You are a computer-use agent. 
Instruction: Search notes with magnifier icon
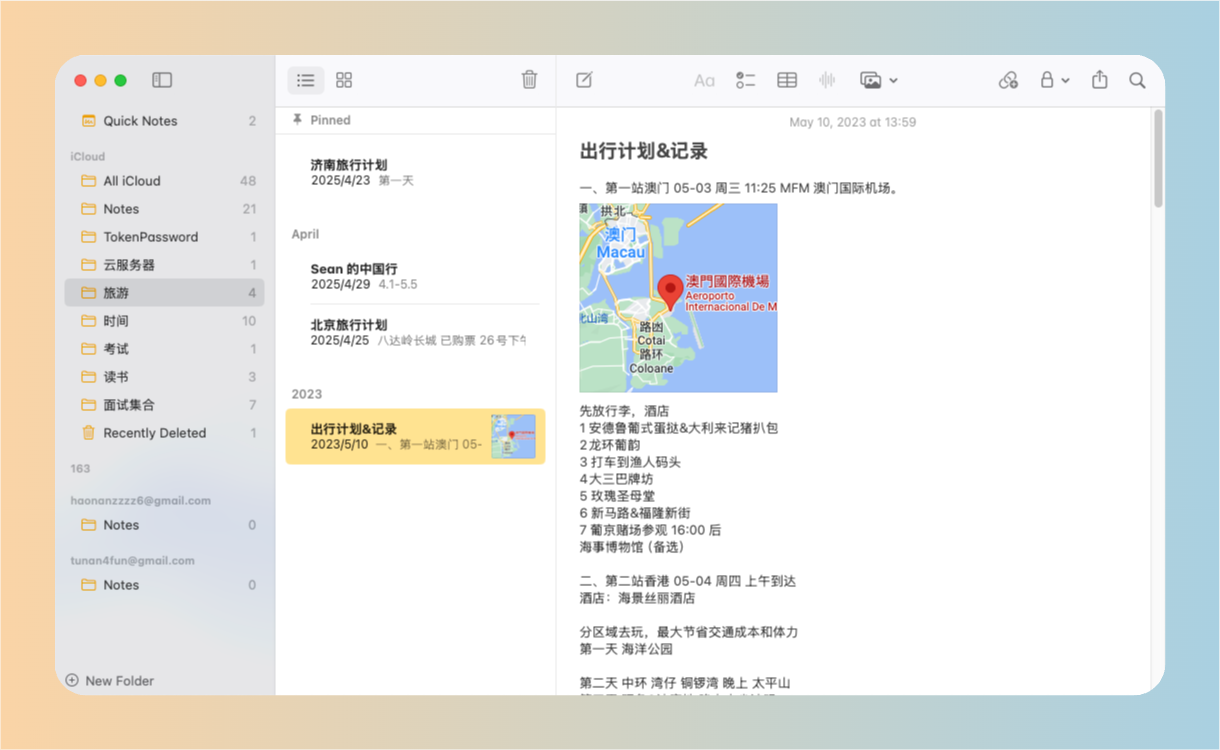1137,80
